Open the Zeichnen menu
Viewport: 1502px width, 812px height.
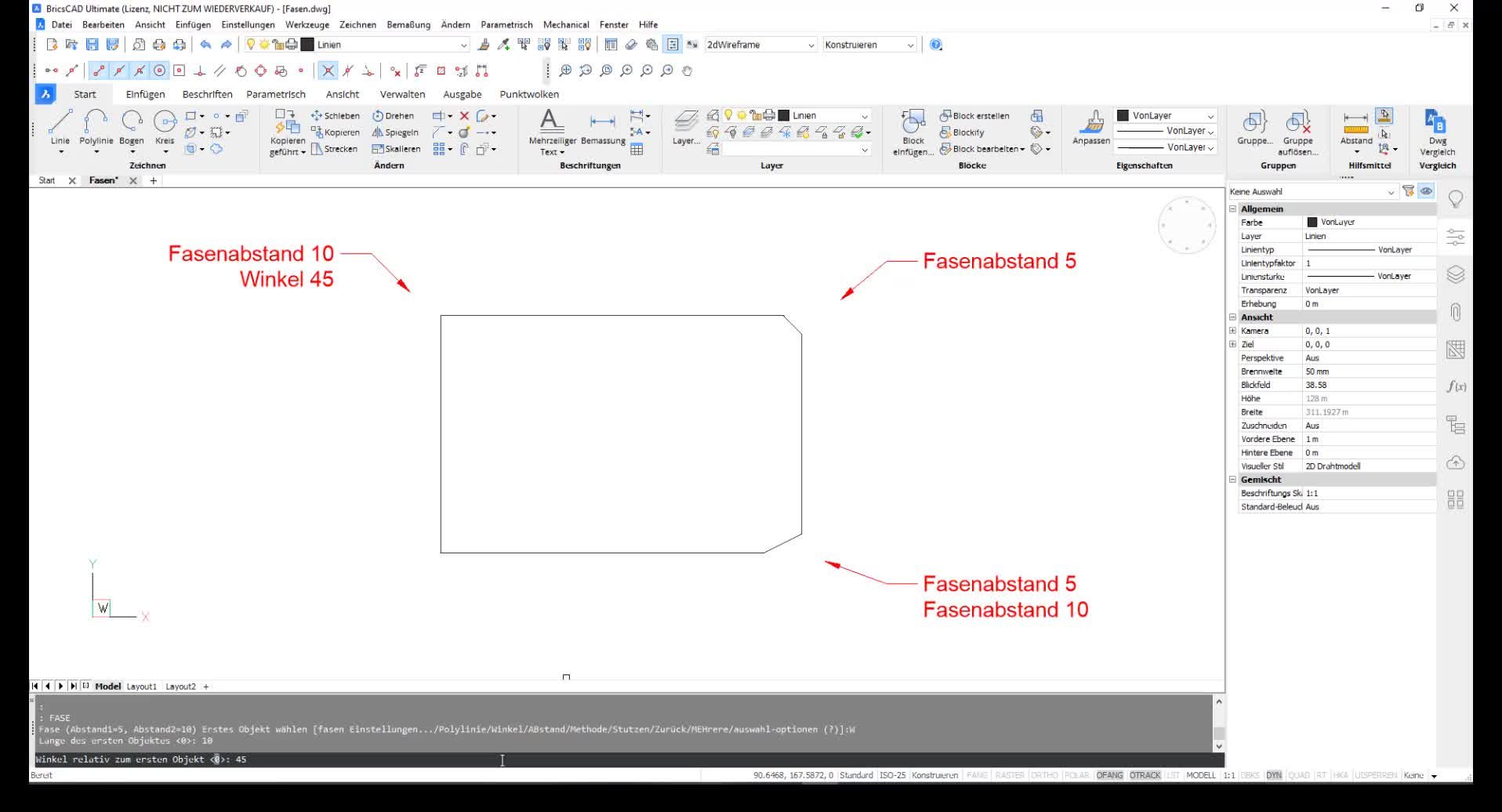[357, 24]
